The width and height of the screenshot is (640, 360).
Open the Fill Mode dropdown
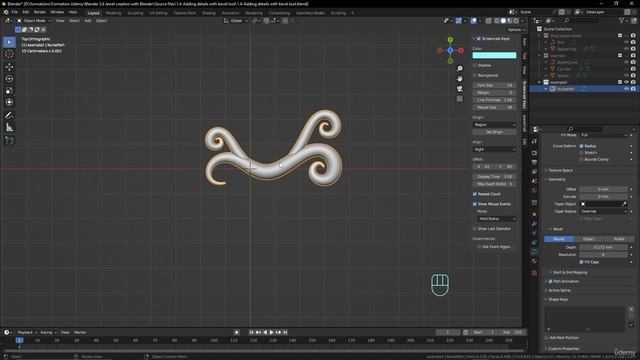pyautogui.click(x=604, y=135)
